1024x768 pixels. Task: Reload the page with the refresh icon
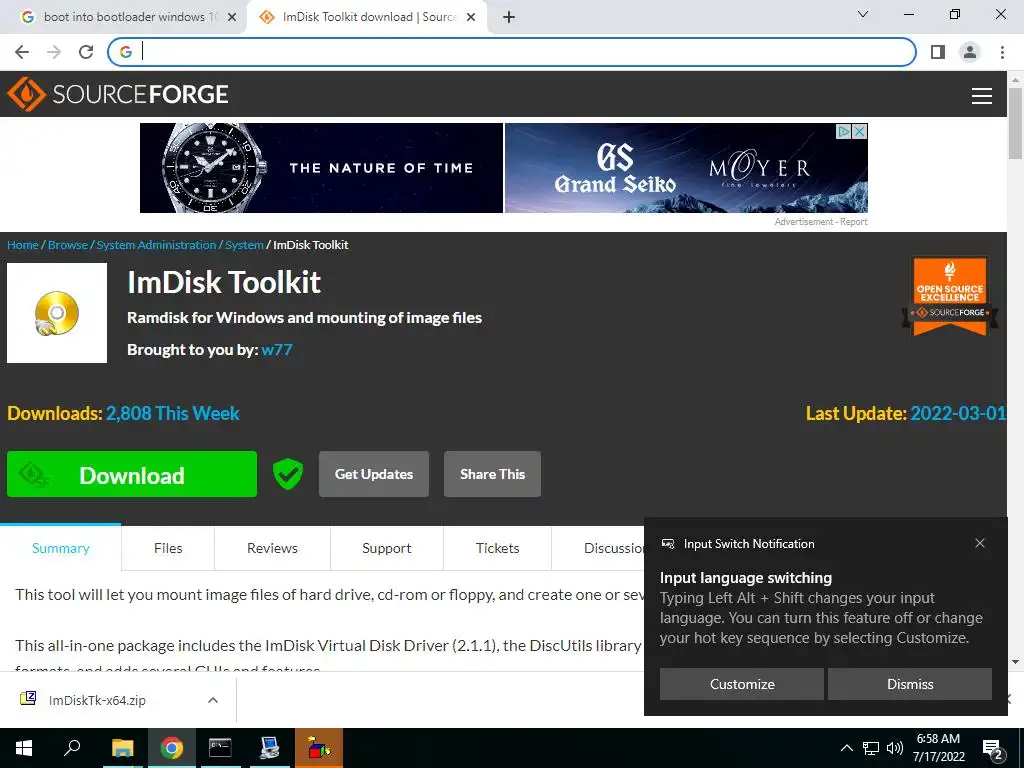86,52
